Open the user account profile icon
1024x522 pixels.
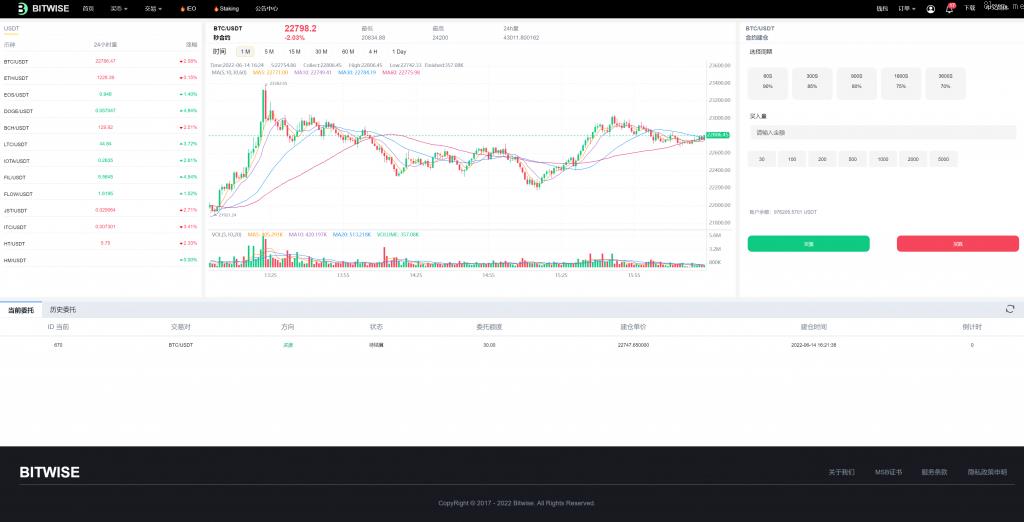pos(931,8)
